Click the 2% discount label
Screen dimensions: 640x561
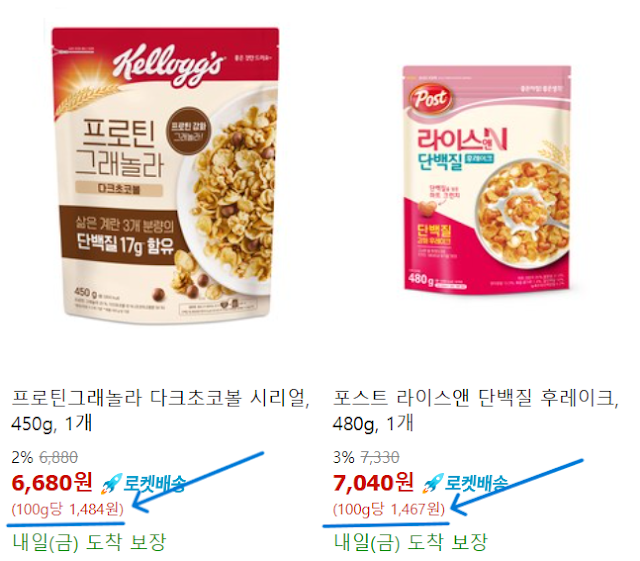click(x=22, y=457)
